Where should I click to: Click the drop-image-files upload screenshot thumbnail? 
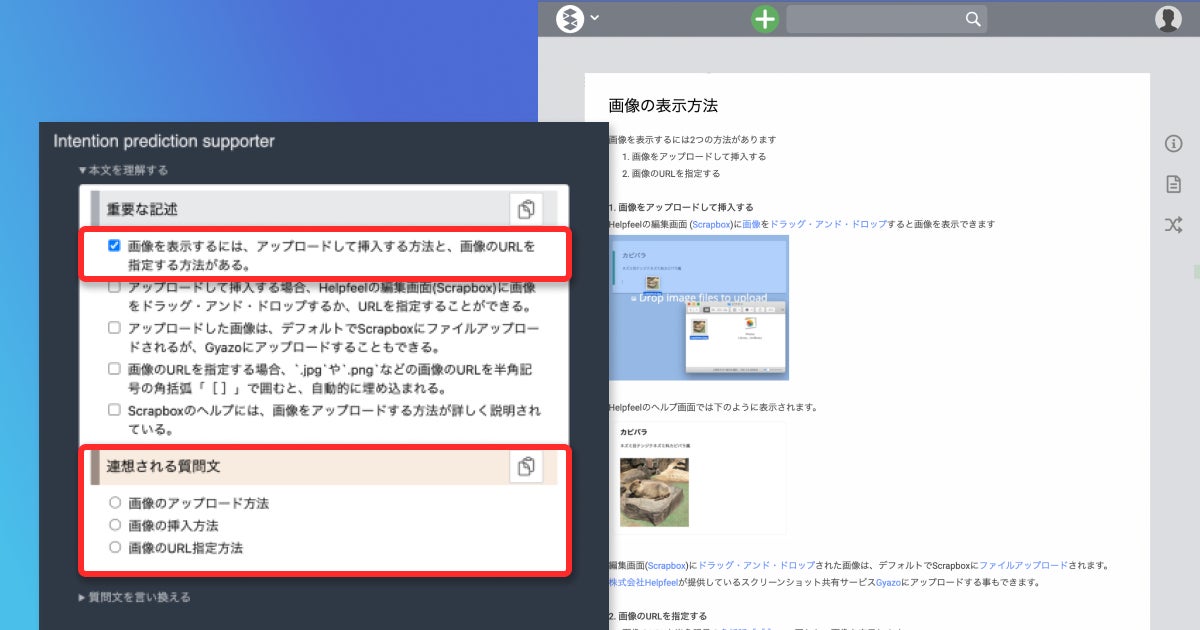click(698, 308)
